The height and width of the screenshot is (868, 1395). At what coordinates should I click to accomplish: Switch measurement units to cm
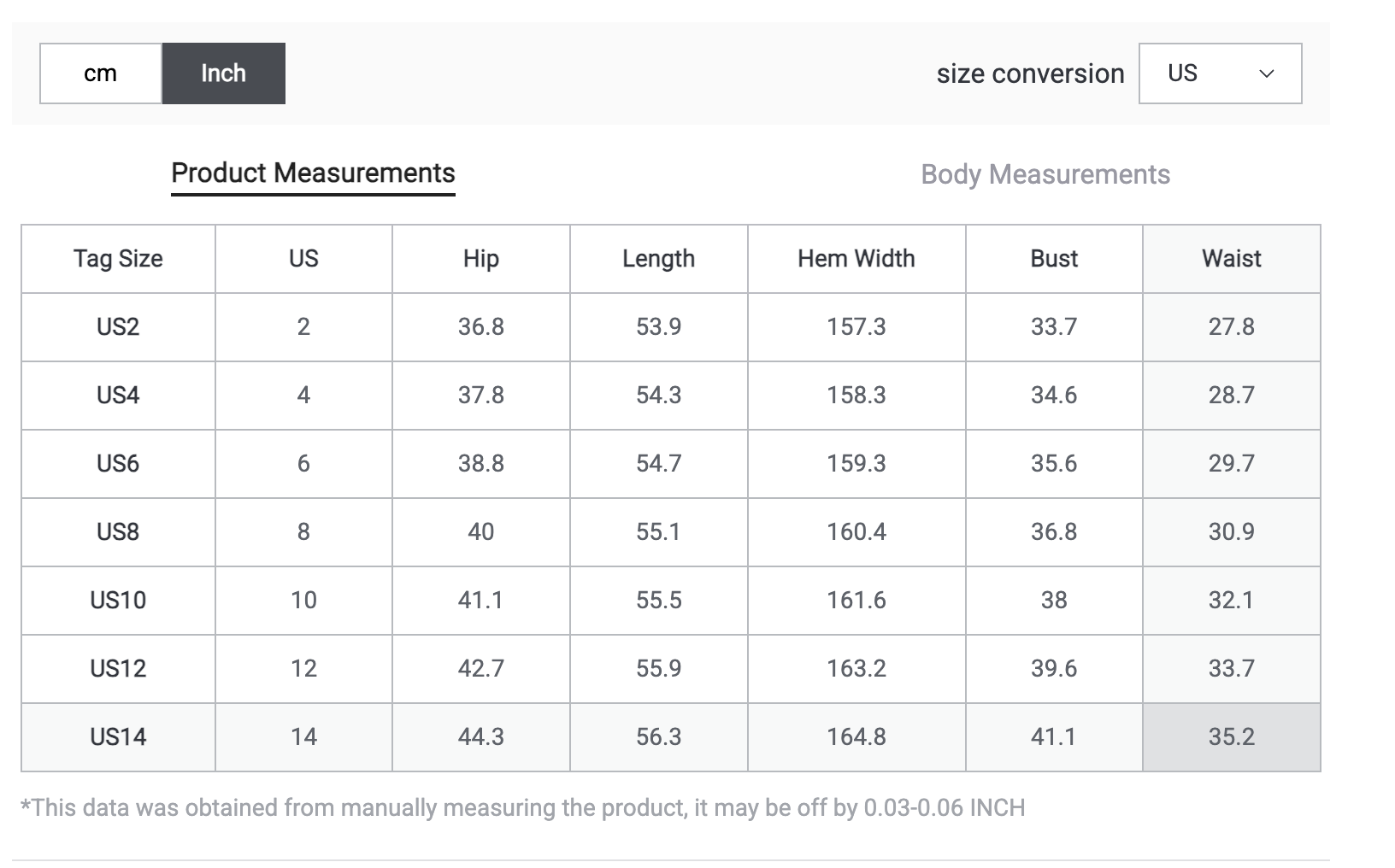tap(100, 73)
